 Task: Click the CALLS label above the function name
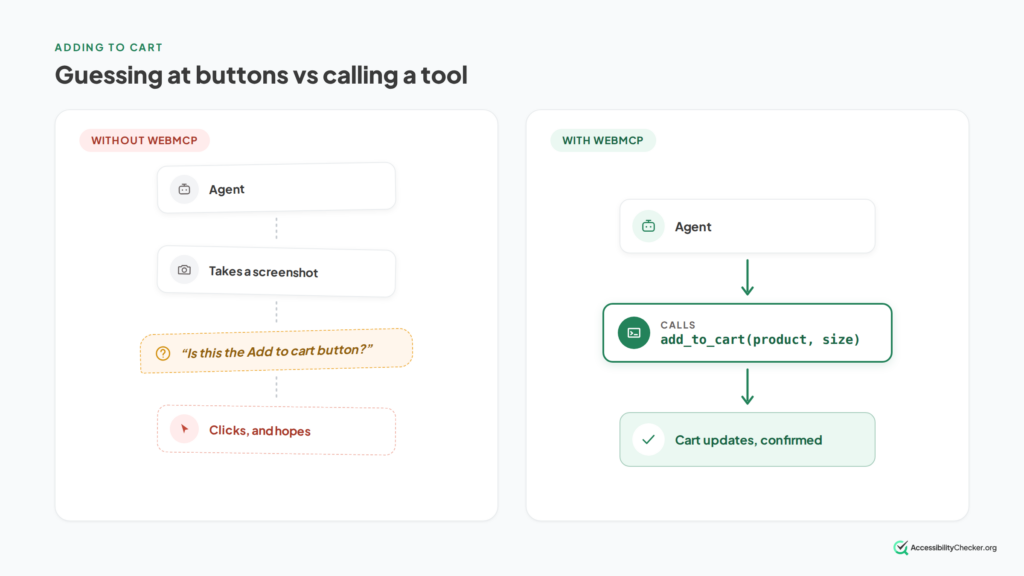coord(678,325)
